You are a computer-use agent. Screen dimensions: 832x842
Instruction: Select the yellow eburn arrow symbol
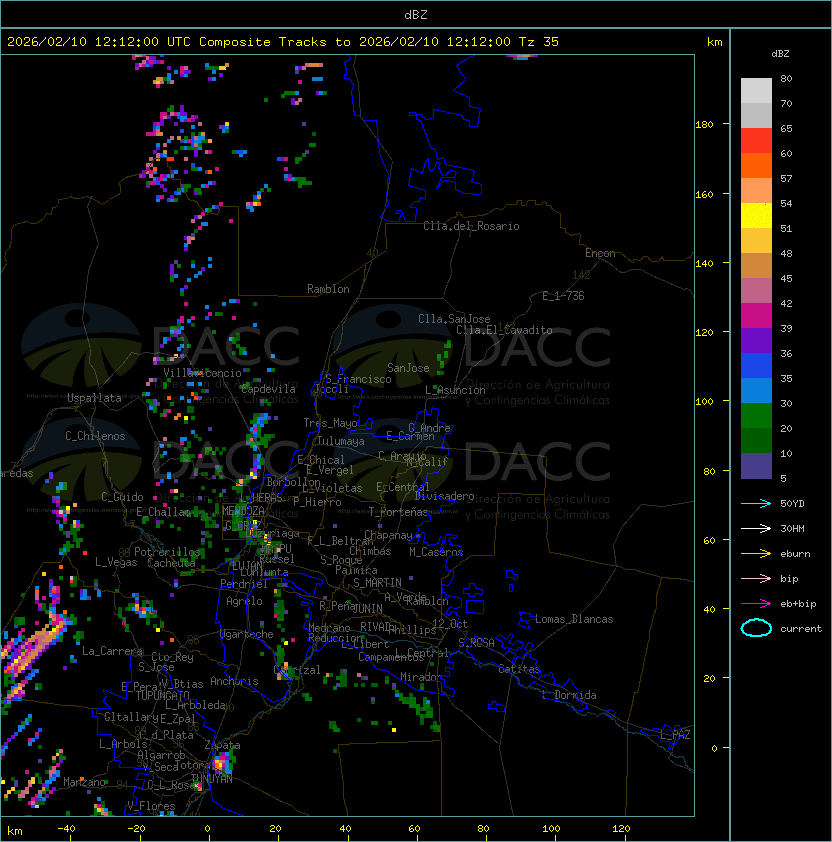tap(756, 553)
